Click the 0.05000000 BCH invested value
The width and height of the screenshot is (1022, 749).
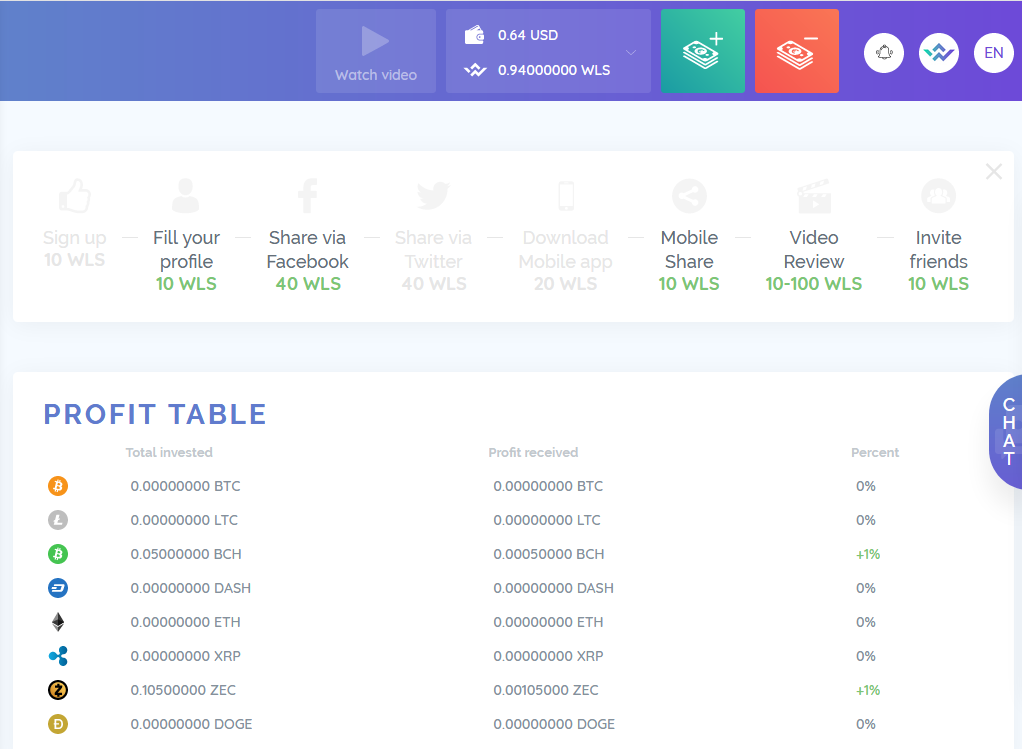coord(186,554)
